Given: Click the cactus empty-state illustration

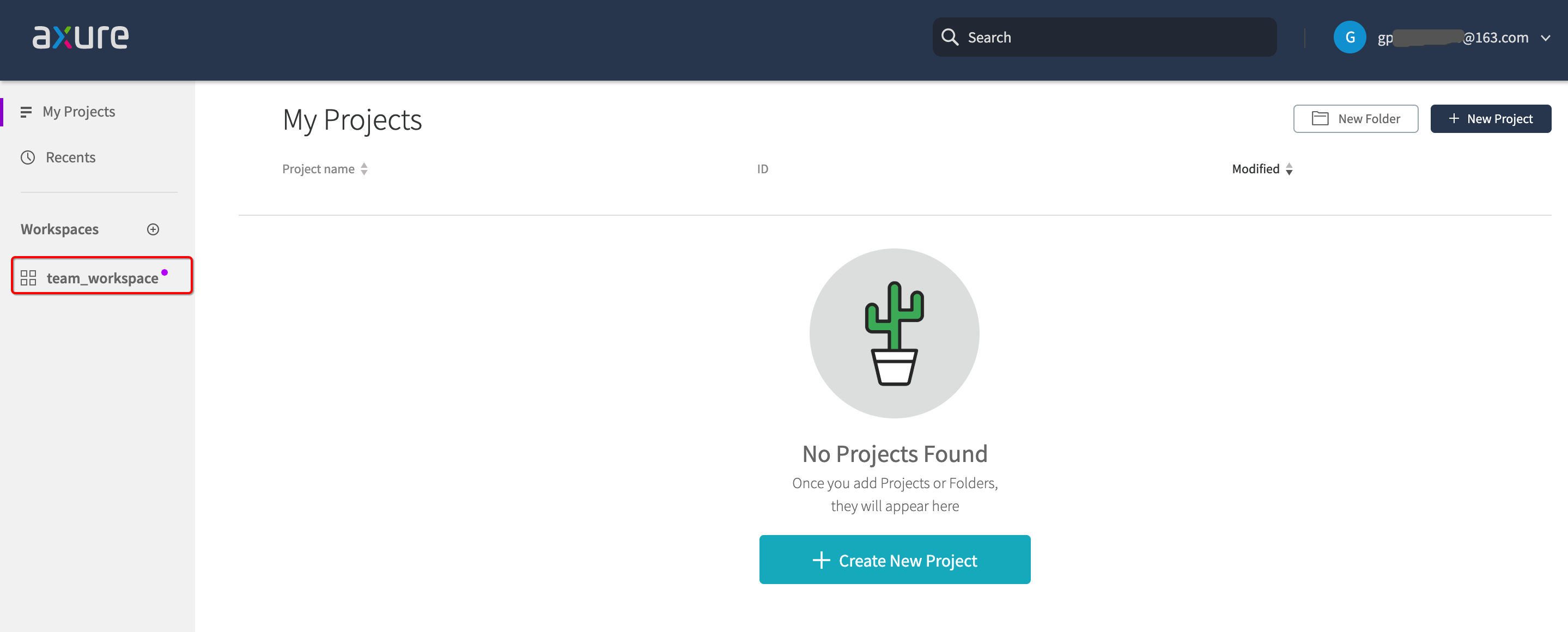Looking at the screenshot, I should point(894,333).
